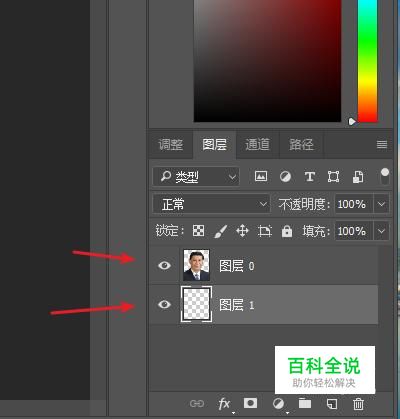Open the 正常 blend mode dropdown
Image resolution: width=400 pixels, height=419 pixels.
pos(211,204)
